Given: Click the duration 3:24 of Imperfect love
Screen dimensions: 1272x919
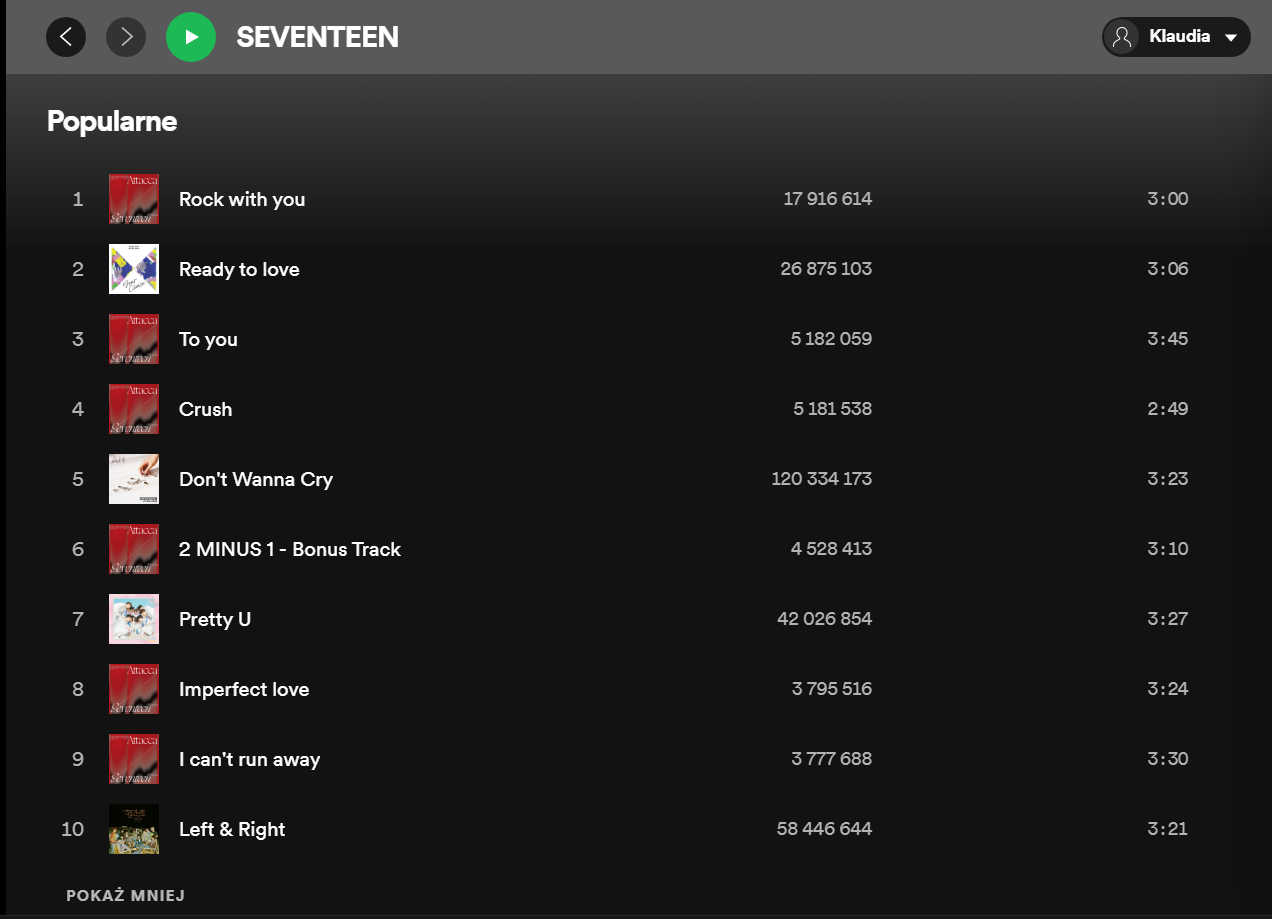Looking at the screenshot, I should pos(1168,689).
